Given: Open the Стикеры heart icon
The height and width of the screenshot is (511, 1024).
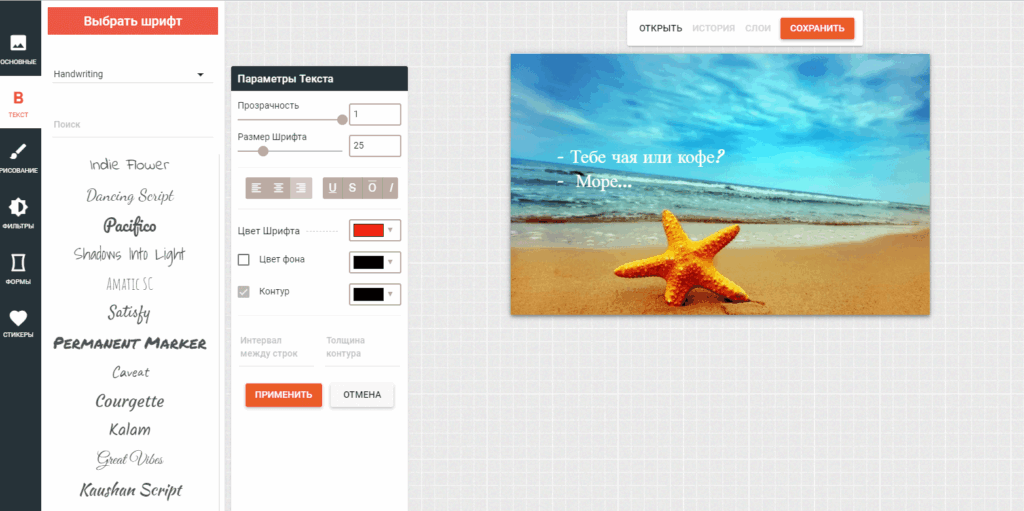Looking at the screenshot, I should [x=19, y=323].
